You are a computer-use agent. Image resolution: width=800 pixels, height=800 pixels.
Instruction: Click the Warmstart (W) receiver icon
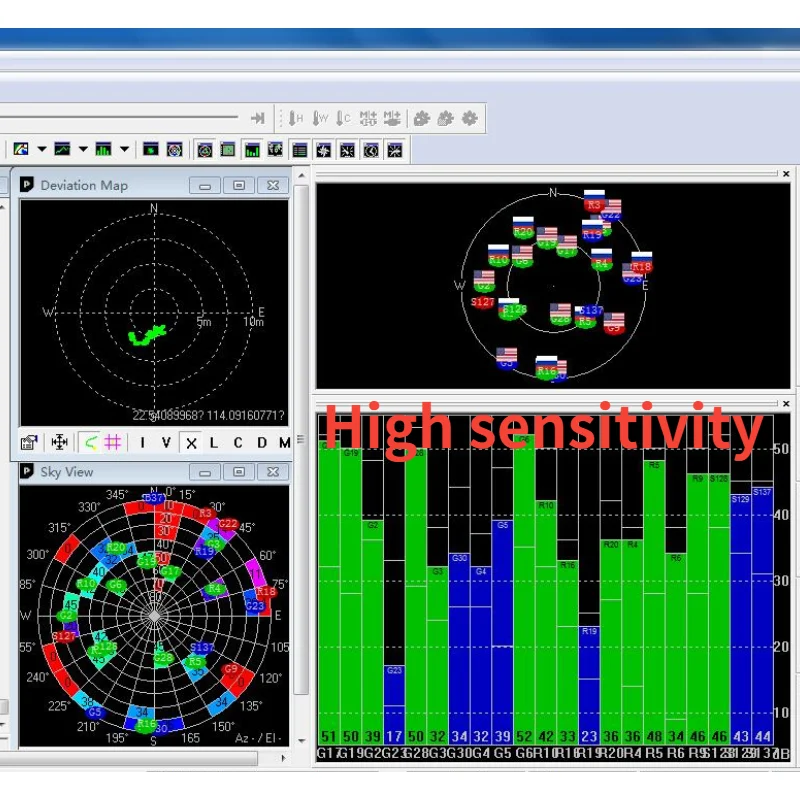click(320, 119)
